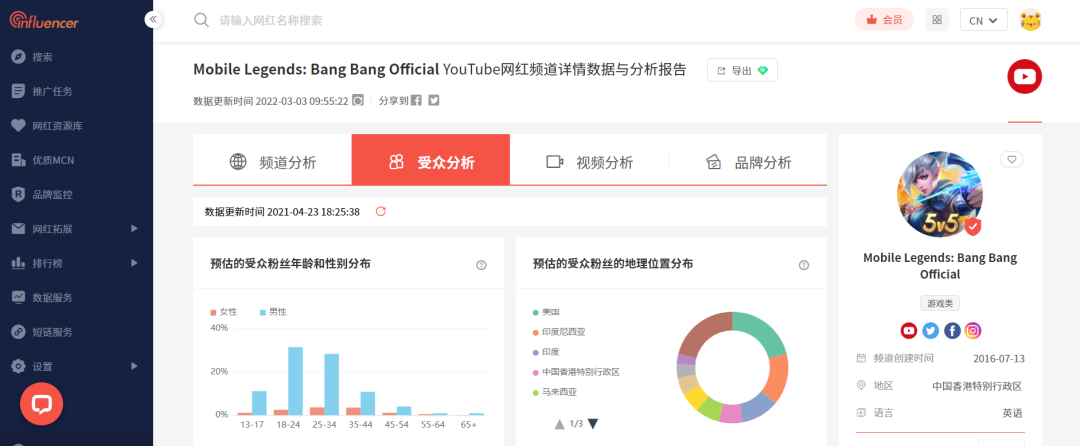The height and width of the screenshot is (446, 1080).
Task: Click the 英语 language value
Action: tap(1012, 414)
